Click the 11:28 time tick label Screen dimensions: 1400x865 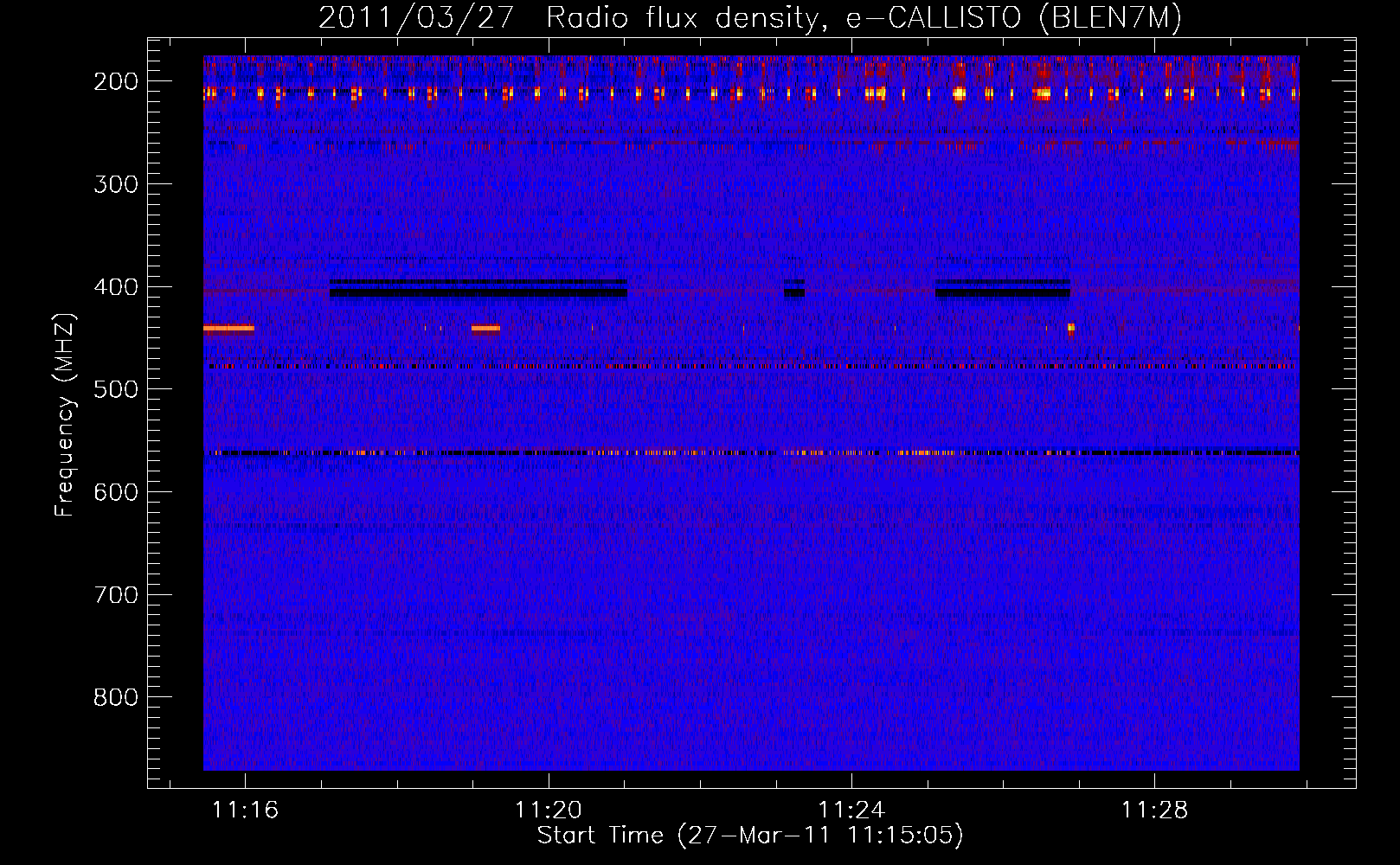pos(1155,811)
